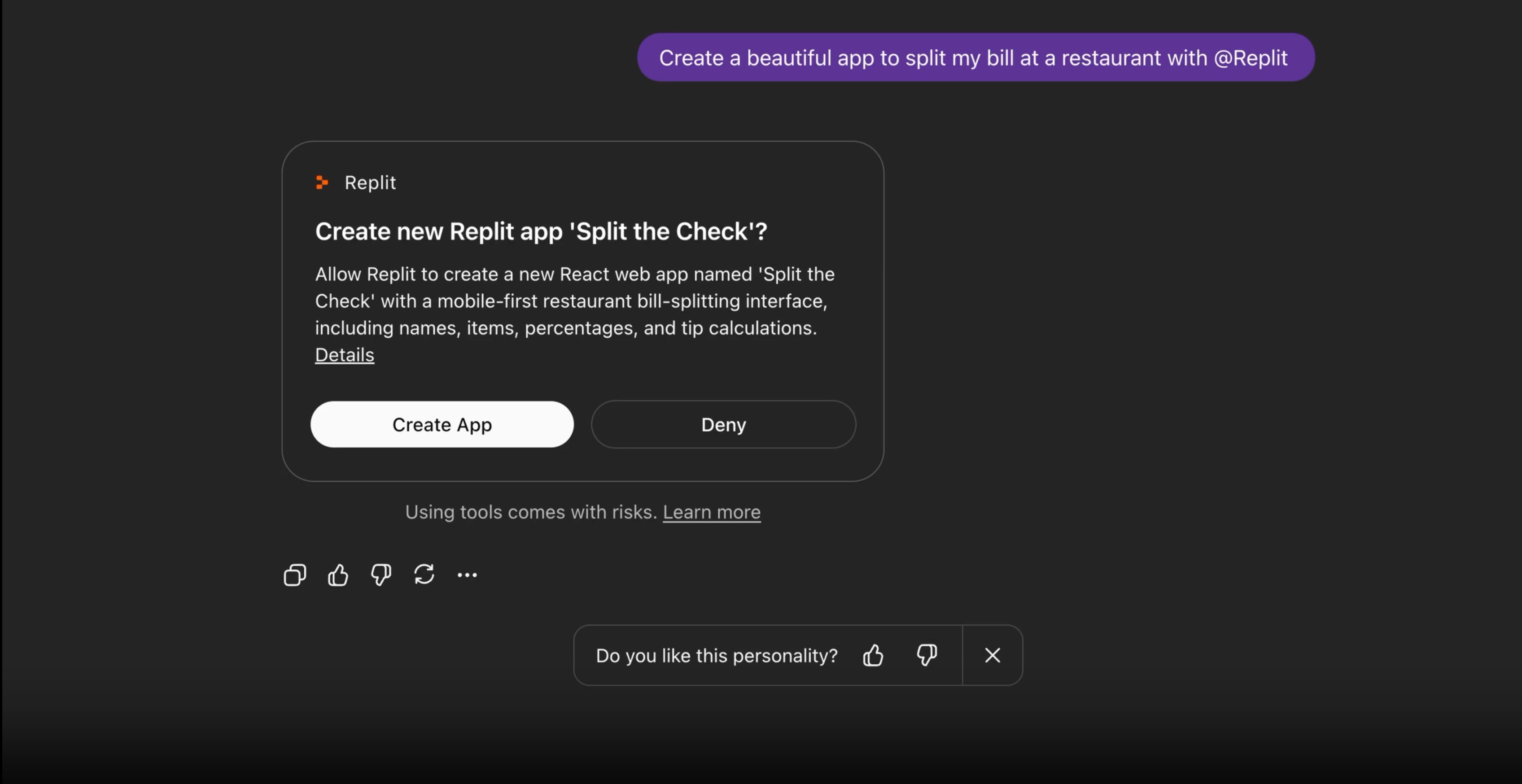The height and width of the screenshot is (784, 1522).
Task: Expand the Details link in the card
Action: [345, 354]
